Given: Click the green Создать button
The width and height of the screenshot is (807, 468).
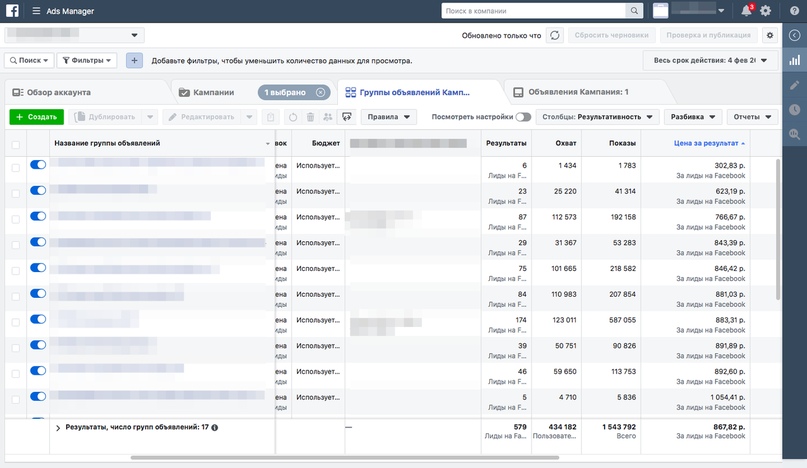Looking at the screenshot, I should (37, 117).
